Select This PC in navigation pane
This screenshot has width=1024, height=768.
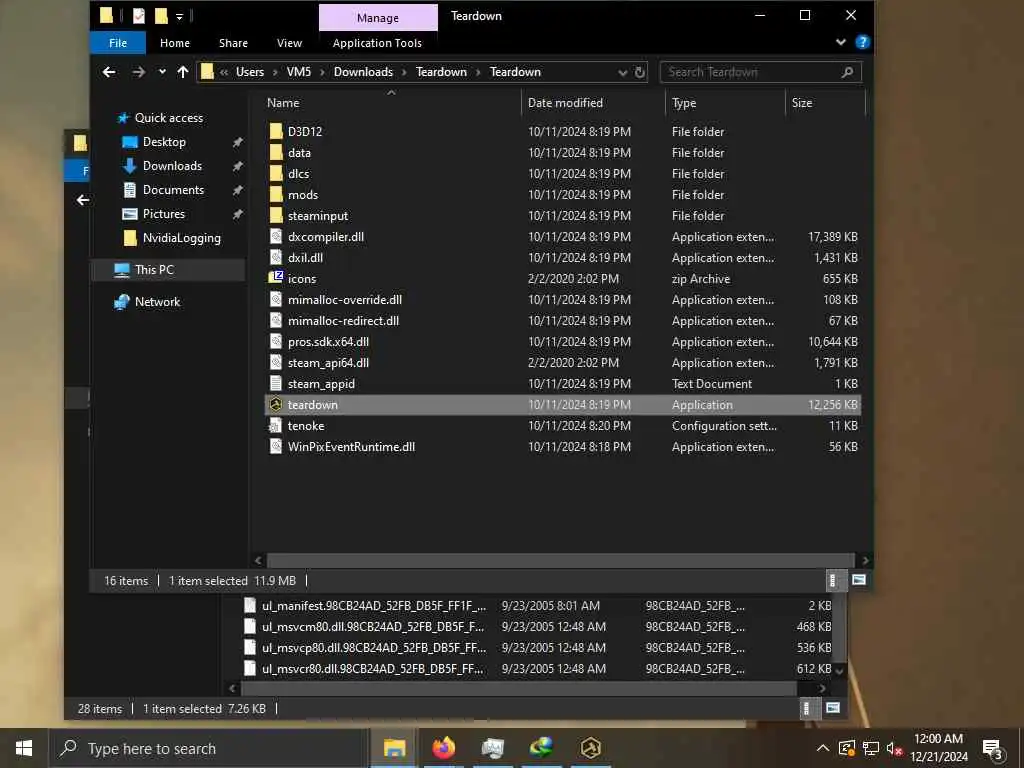154,270
